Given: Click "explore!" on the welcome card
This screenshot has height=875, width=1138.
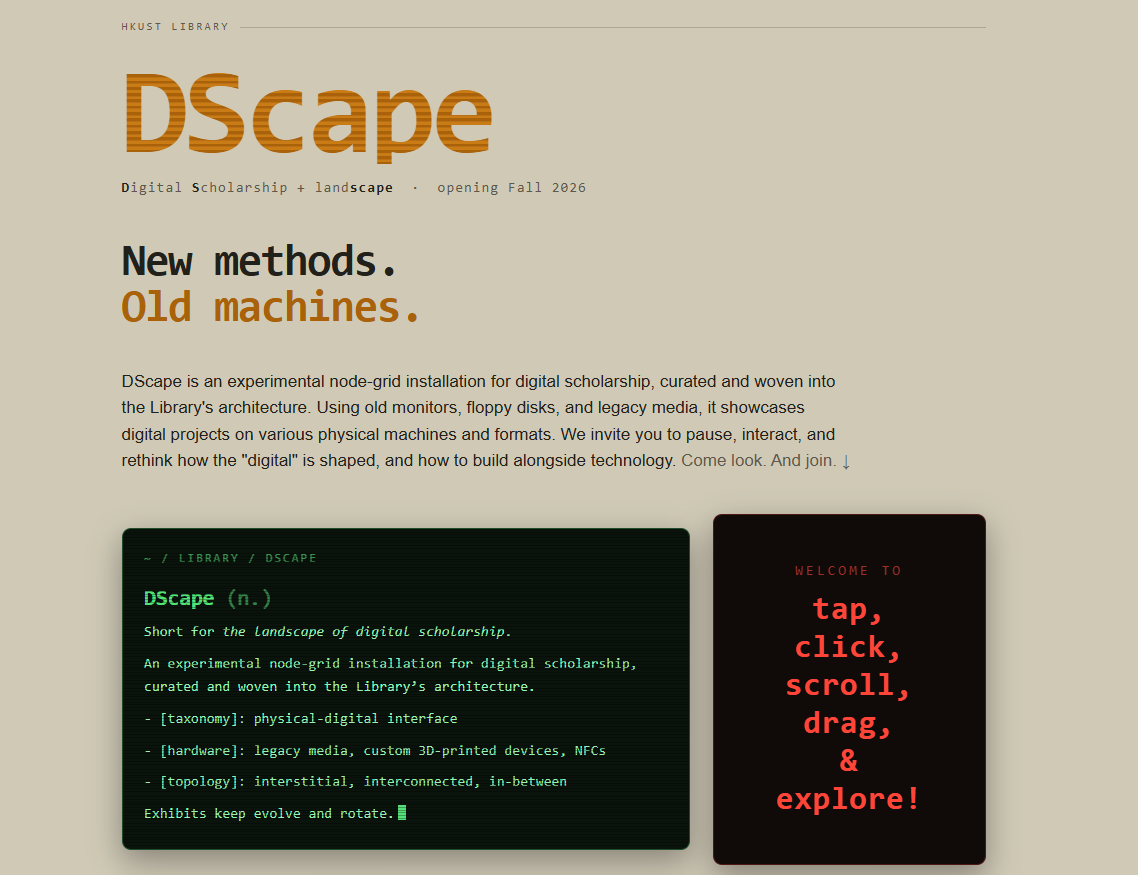Looking at the screenshot, I should coord(848,799).
